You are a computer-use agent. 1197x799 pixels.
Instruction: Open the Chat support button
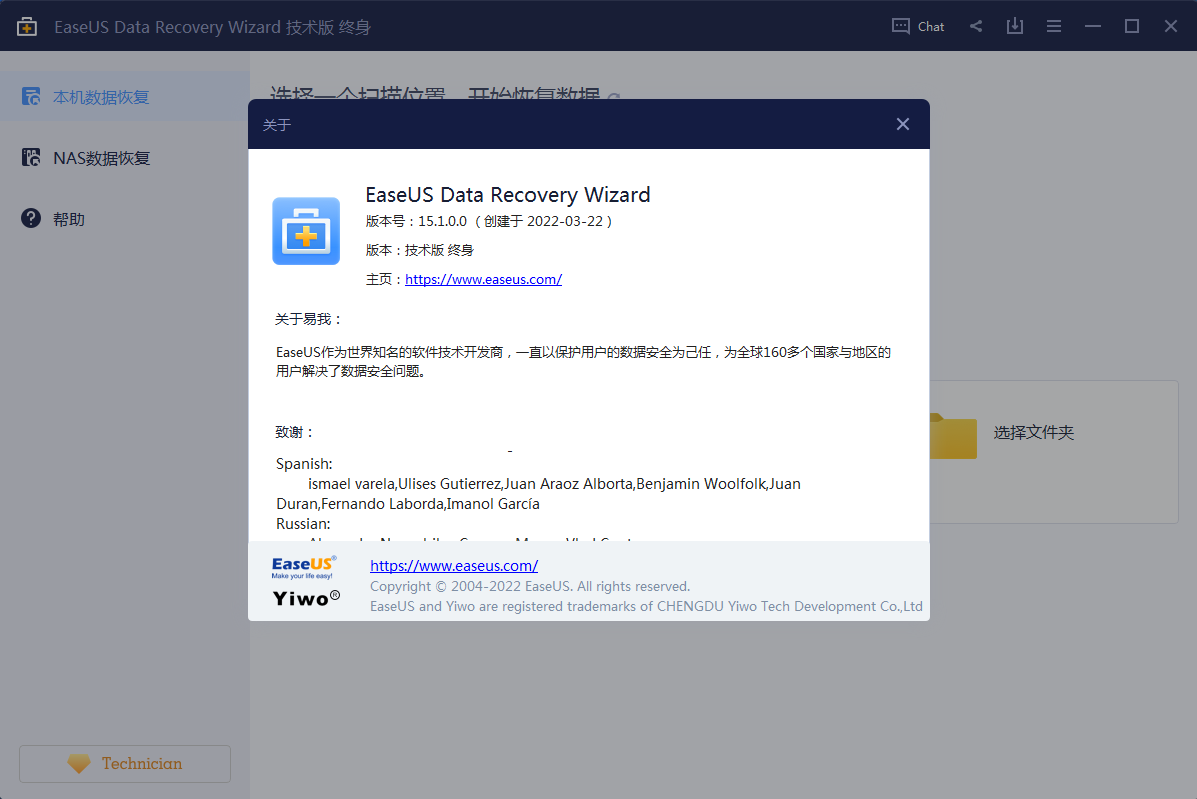tap(918, 27)
